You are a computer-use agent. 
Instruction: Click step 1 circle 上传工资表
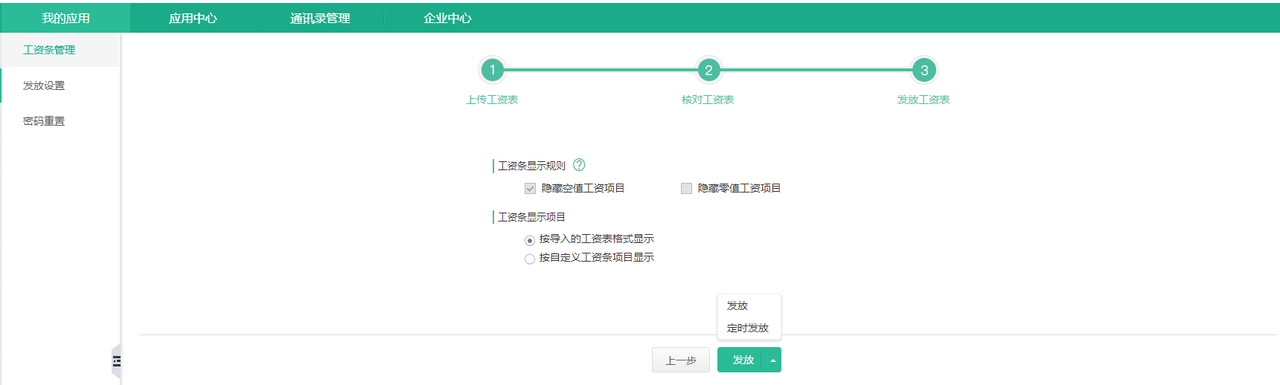pos(492,70)
